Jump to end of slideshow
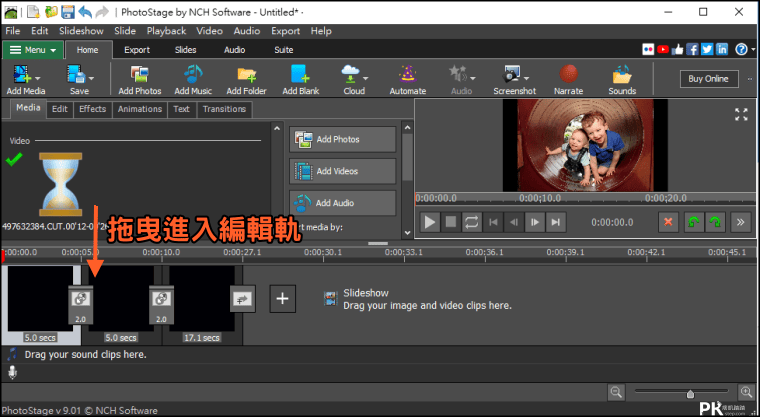 click(556, 223)
